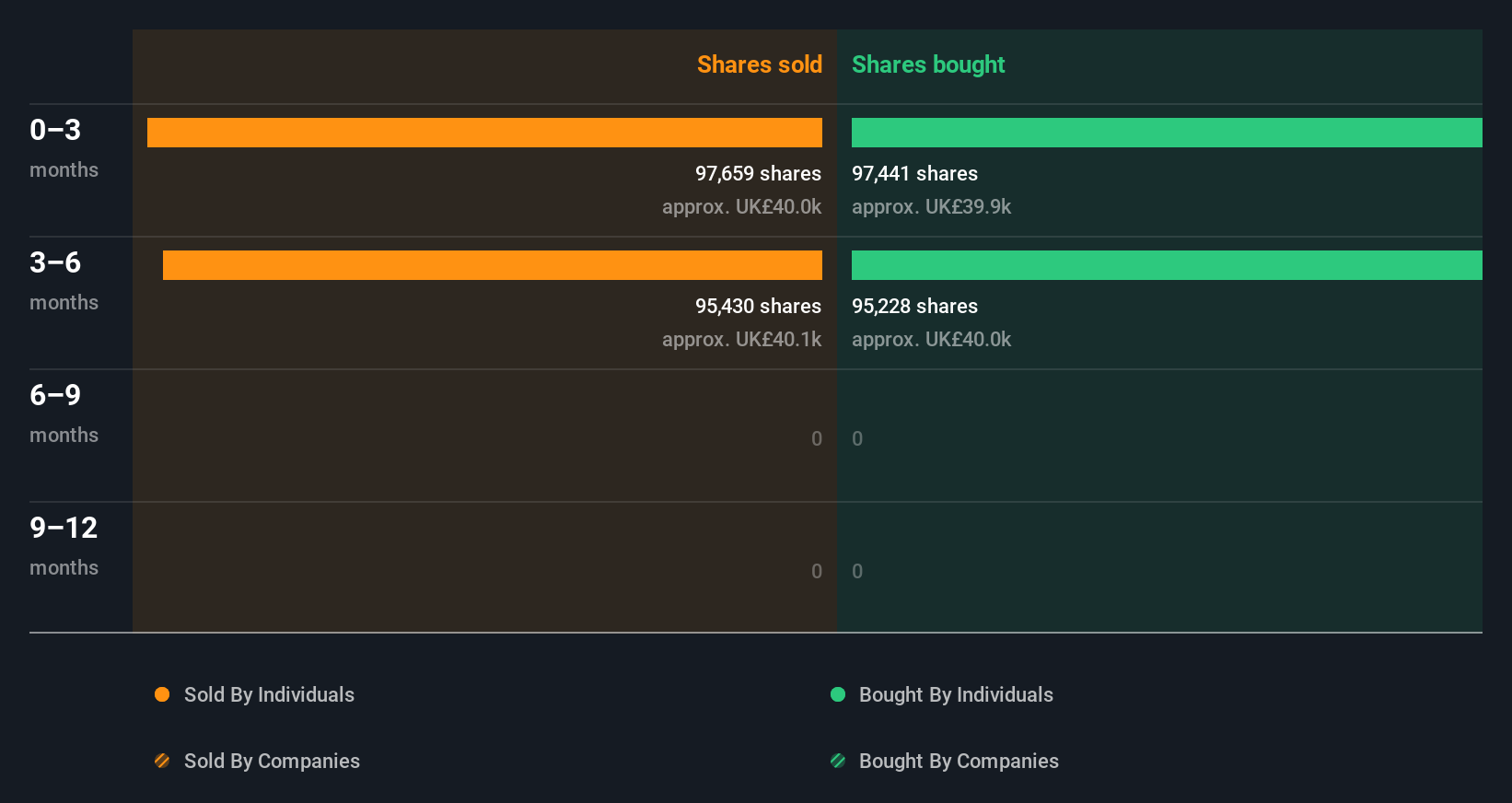Click the striped Bought By Companies legend icon
The height and width of the screenshot is (803, 1512).
838,761
